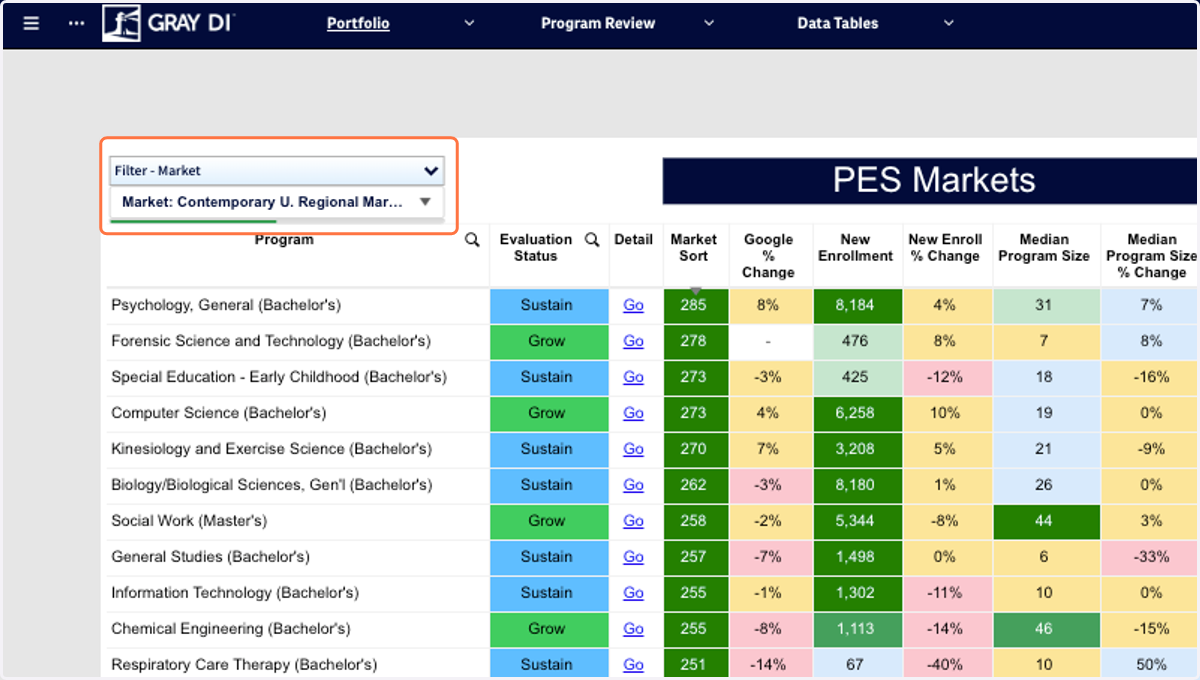Image resolution: width=1200 pixels, height=680 pixels.
Task: Expand the Data Tables chevron
Action: 949,23
